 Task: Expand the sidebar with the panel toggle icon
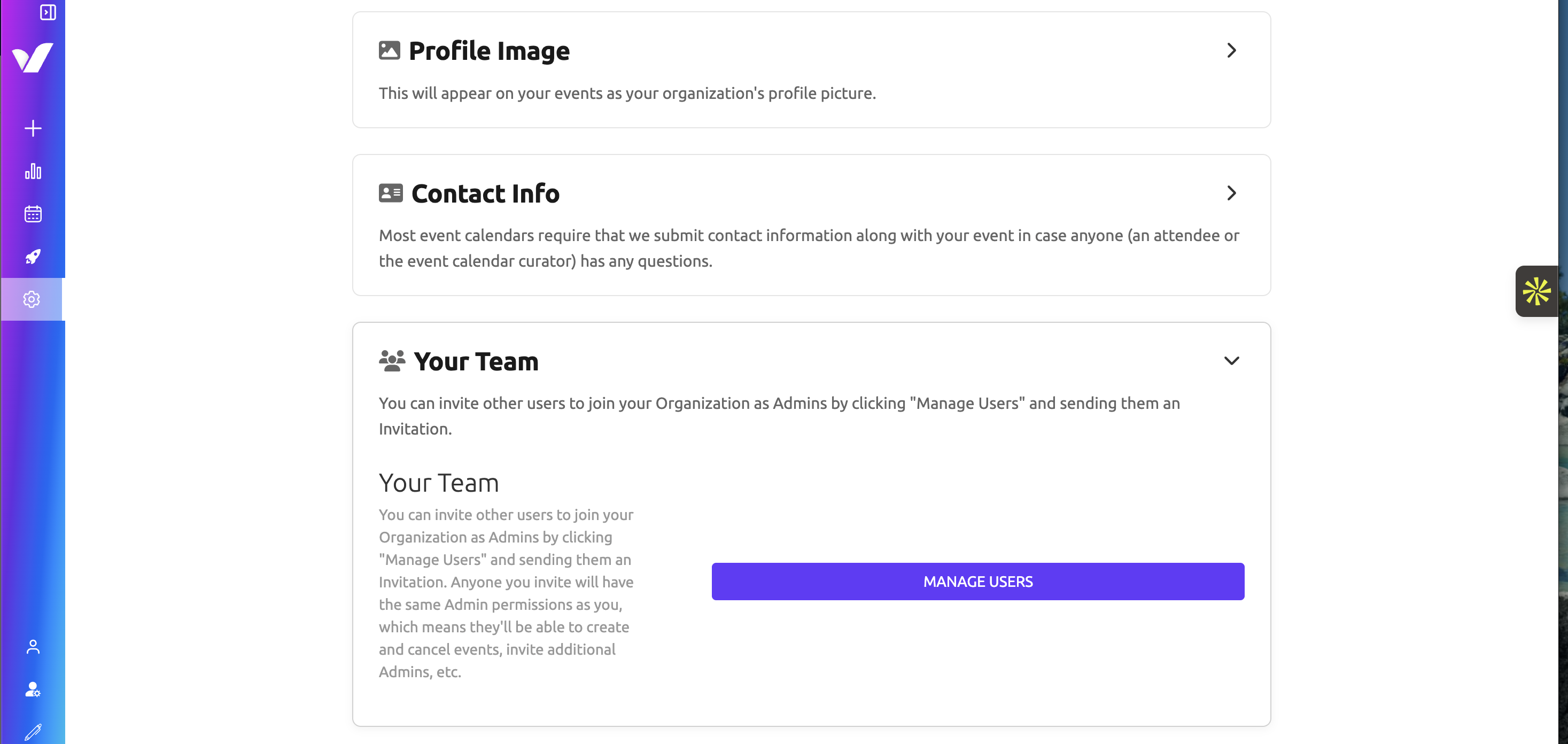[x=48, y=12]
